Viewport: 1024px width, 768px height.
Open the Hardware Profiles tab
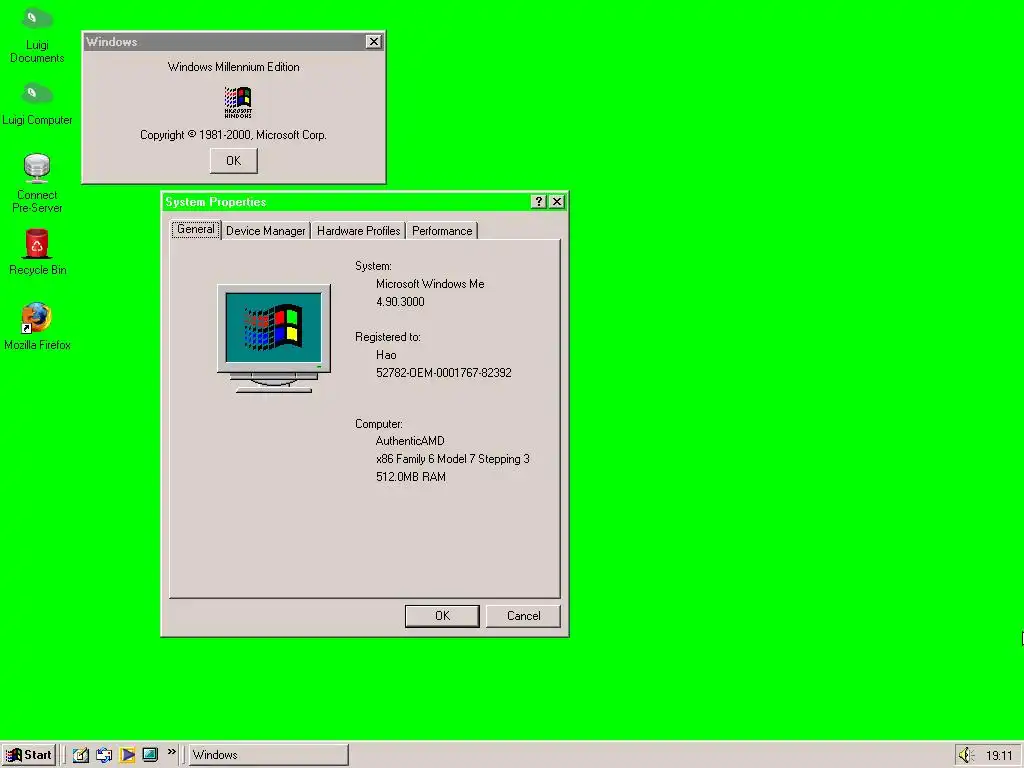coord(359,231)
